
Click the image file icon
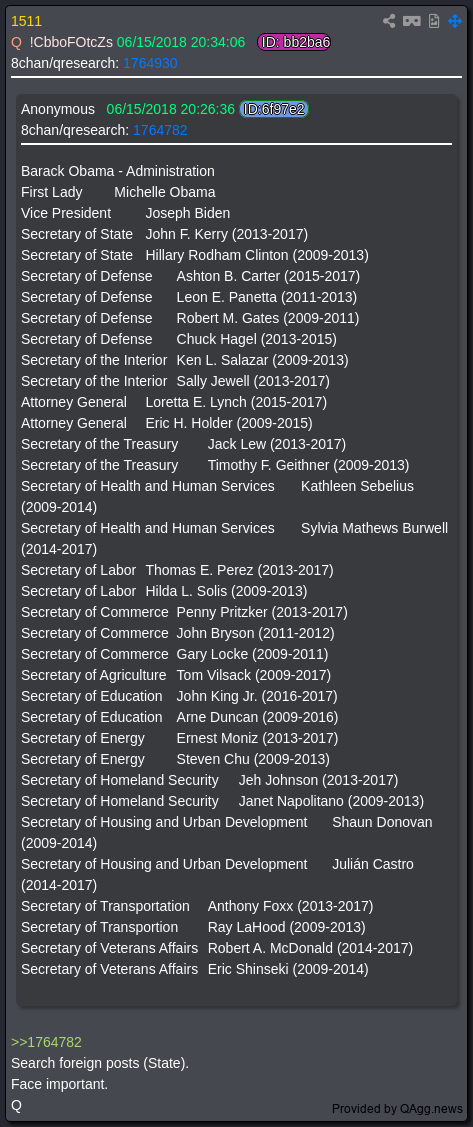433,21
